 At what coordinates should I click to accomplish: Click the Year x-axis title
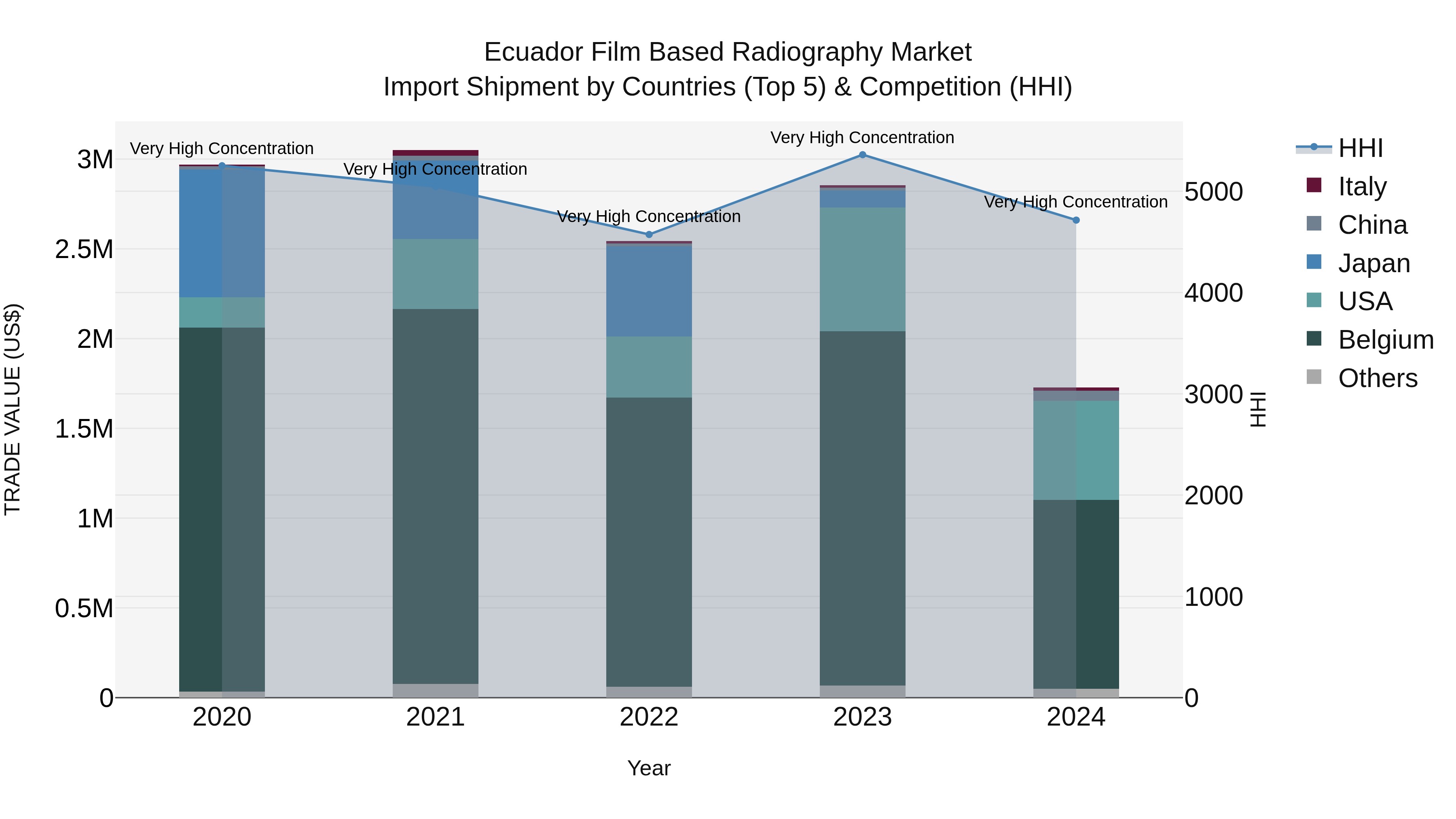pos(649,768)
